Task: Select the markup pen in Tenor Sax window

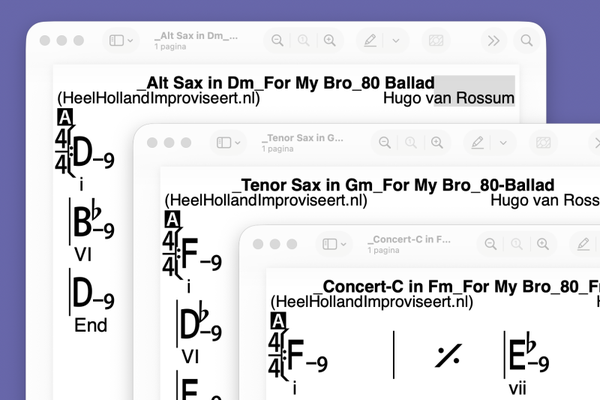Action: pos(477,142)
